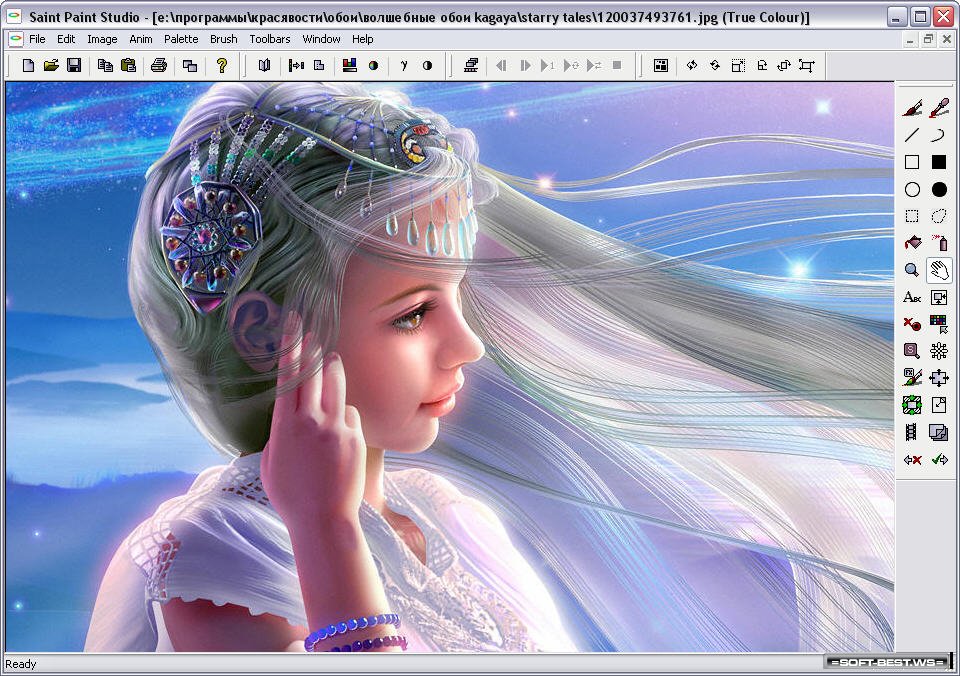Open the Toolbars menu
This screenshot has width=960, height=676.
[269, 39]
